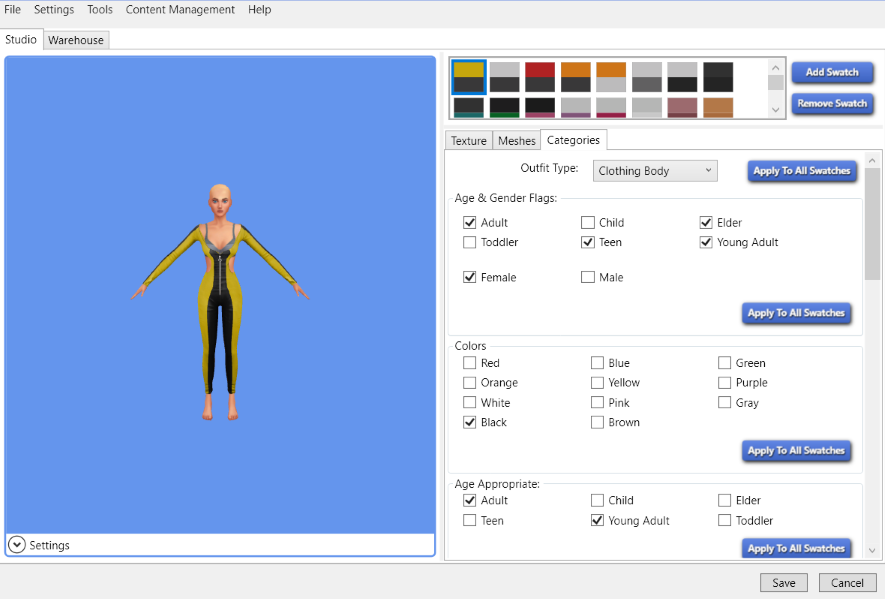This screenshot has width=885, height=599.
Task: Select the tan orange swatch in second row
Action: coord(718,108)
